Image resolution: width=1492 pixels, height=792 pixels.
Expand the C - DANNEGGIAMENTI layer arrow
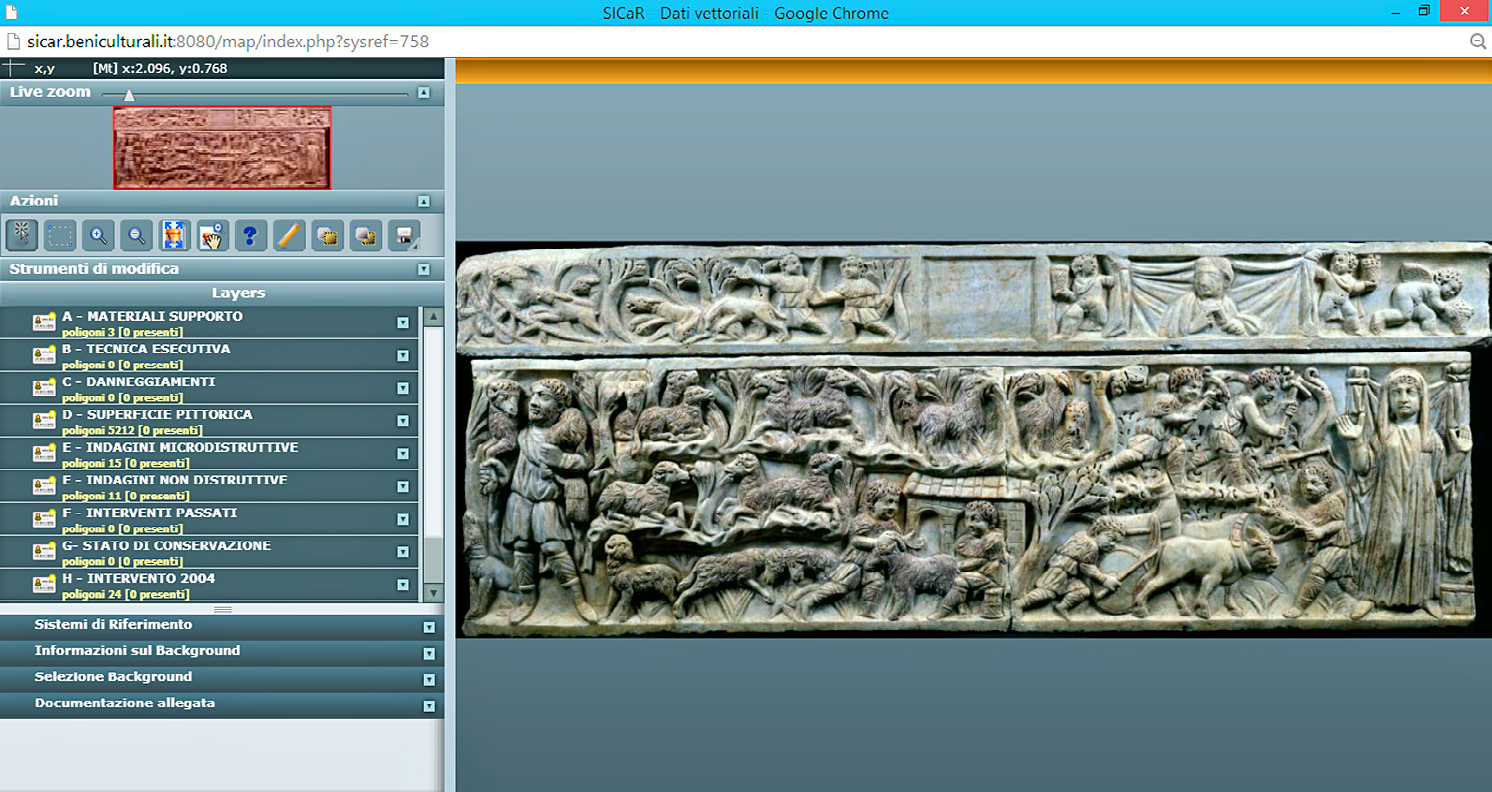pos(403,388)
